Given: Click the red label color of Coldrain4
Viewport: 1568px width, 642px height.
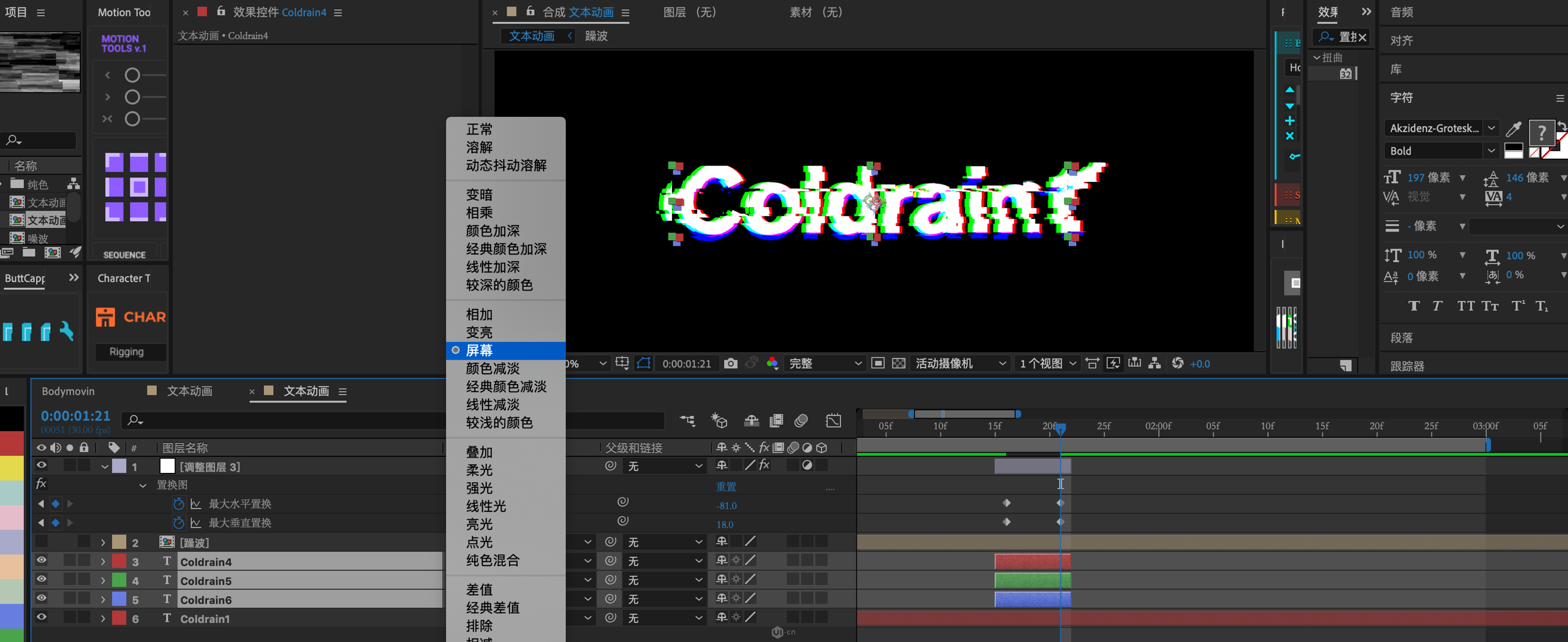Looking at the screenshot, I should click(119, 561).
